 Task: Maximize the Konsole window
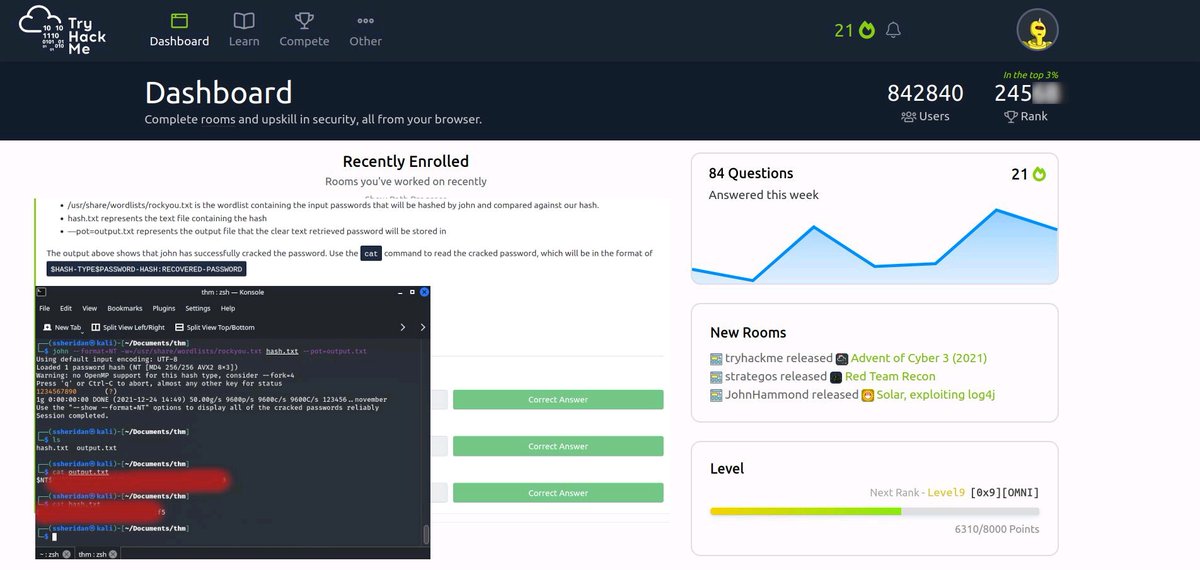pos(412,292)
